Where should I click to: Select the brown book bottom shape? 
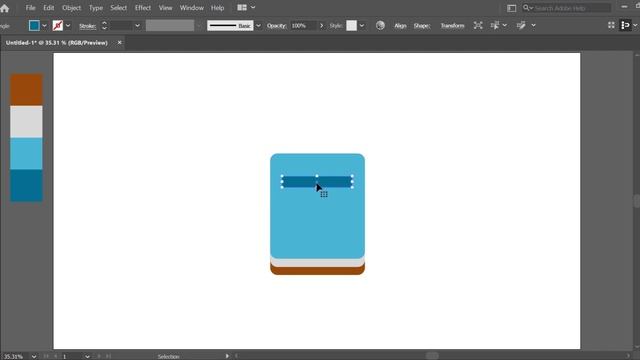tap(317, 271)
